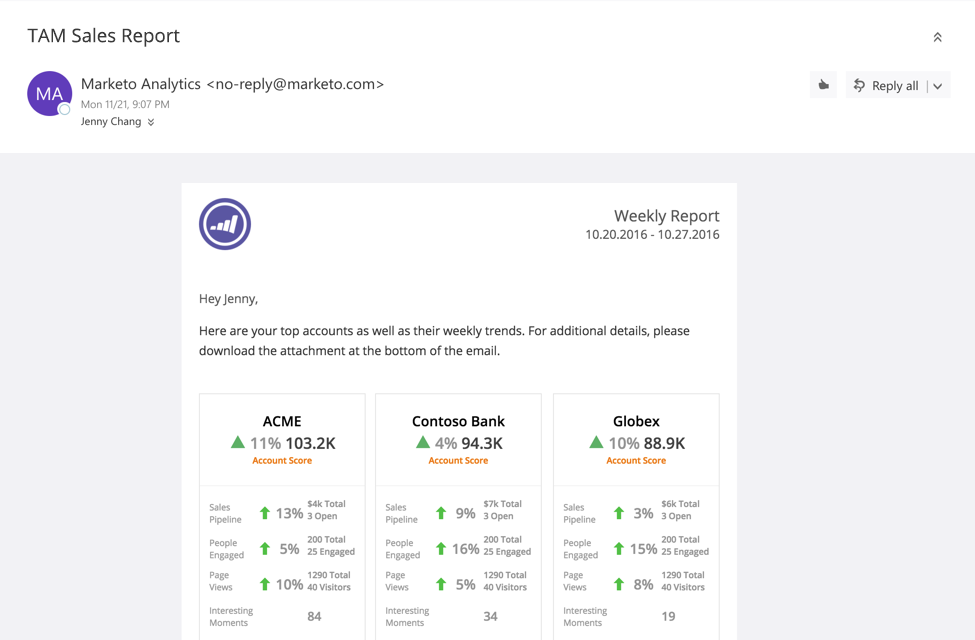Click the Reply all button
This screenshot has width=975, height=640.
pyautogui.click(x=886, y=86)
